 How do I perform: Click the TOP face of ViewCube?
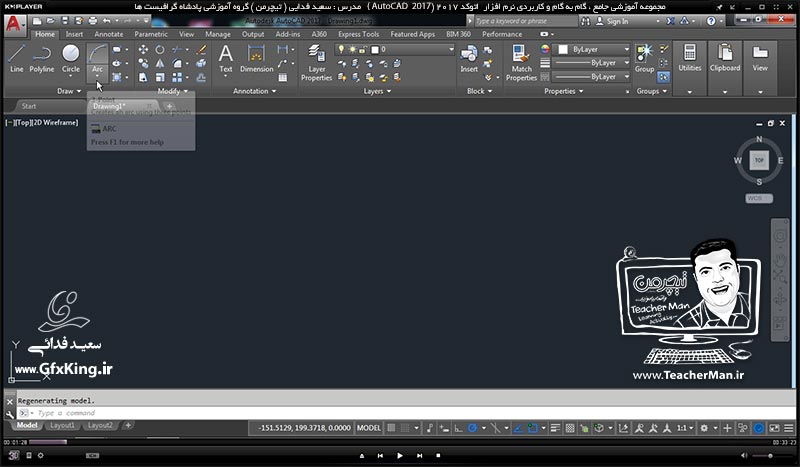(x=759, y=160)
